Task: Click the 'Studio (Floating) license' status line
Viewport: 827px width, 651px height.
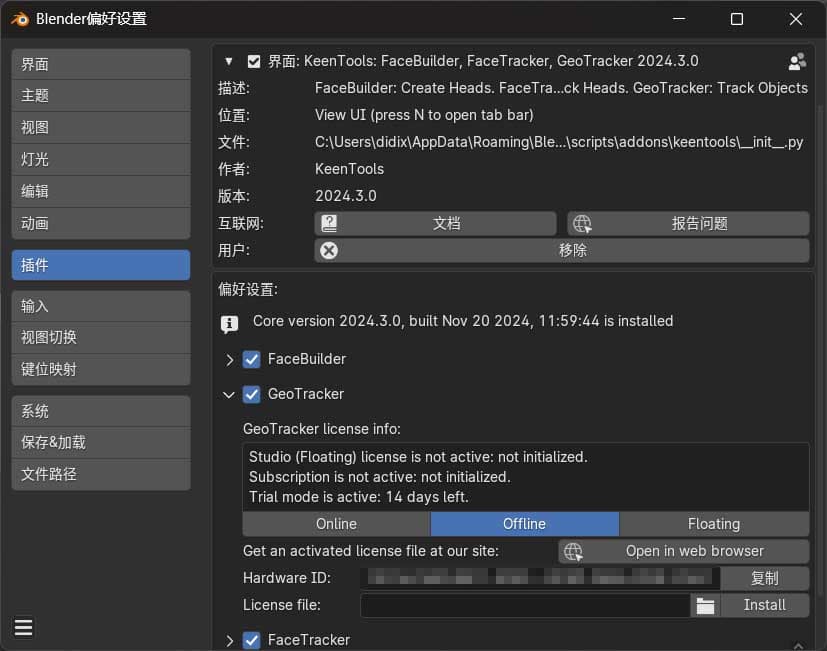Action: coord(418,457)
